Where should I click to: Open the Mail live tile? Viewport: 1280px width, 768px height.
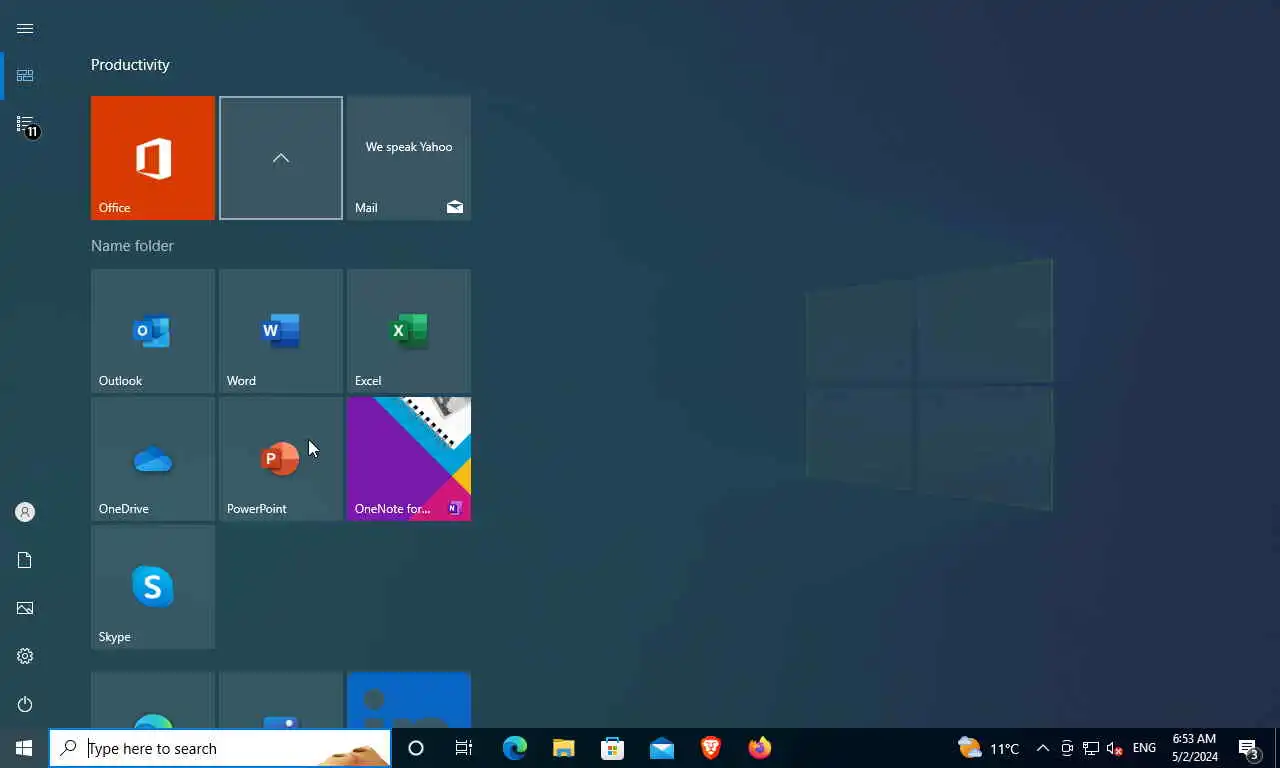tap(409, 158)
